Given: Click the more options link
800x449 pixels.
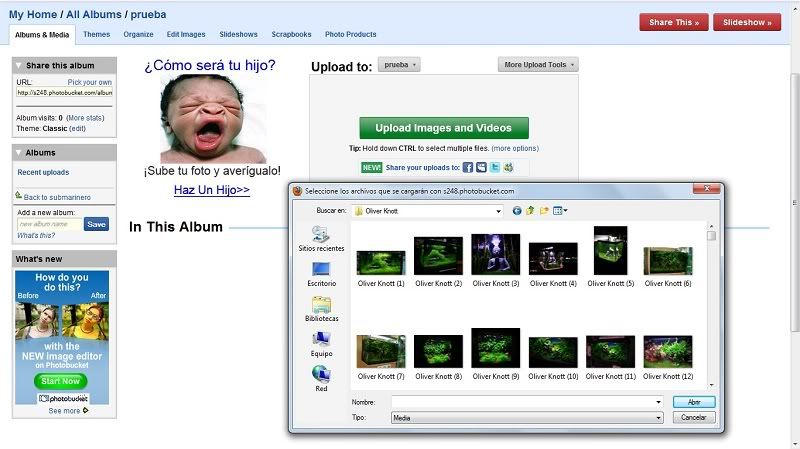Looking at the screenshot, I should 515,148.
